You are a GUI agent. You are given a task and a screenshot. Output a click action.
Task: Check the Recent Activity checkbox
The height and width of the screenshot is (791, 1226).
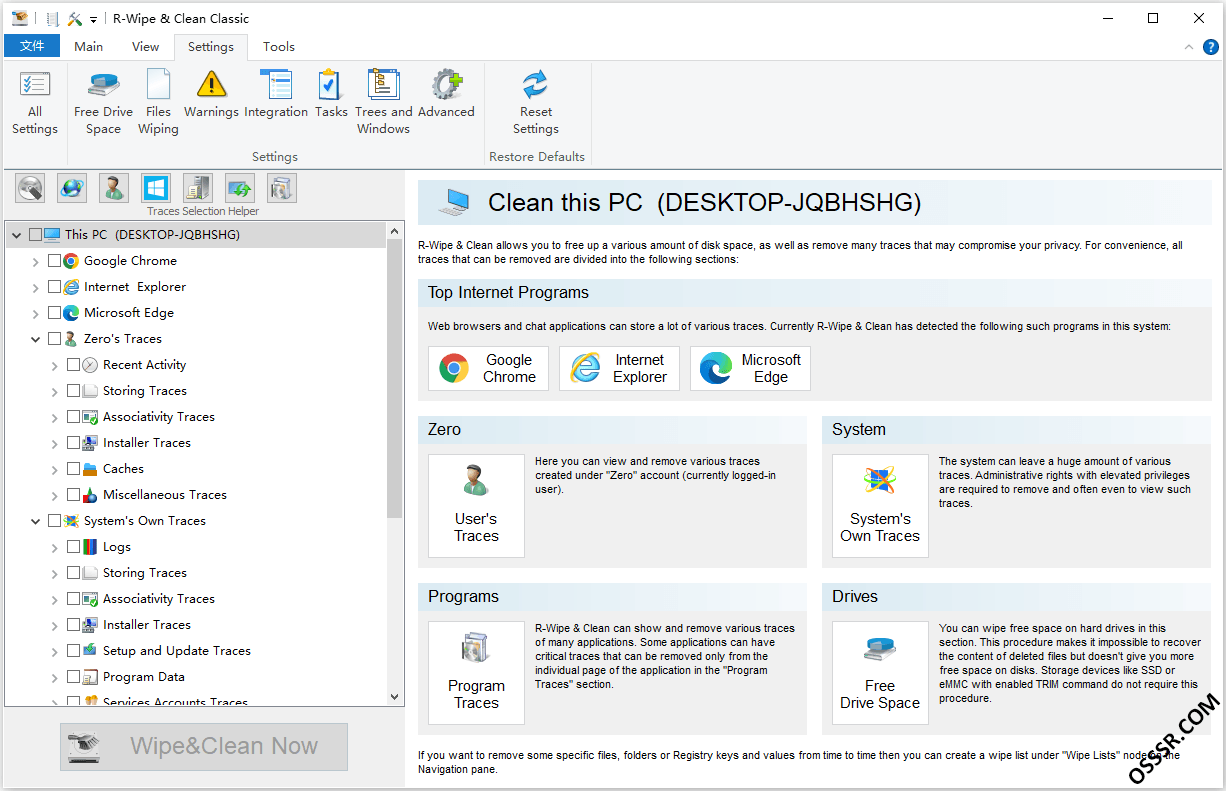(74, 365)
